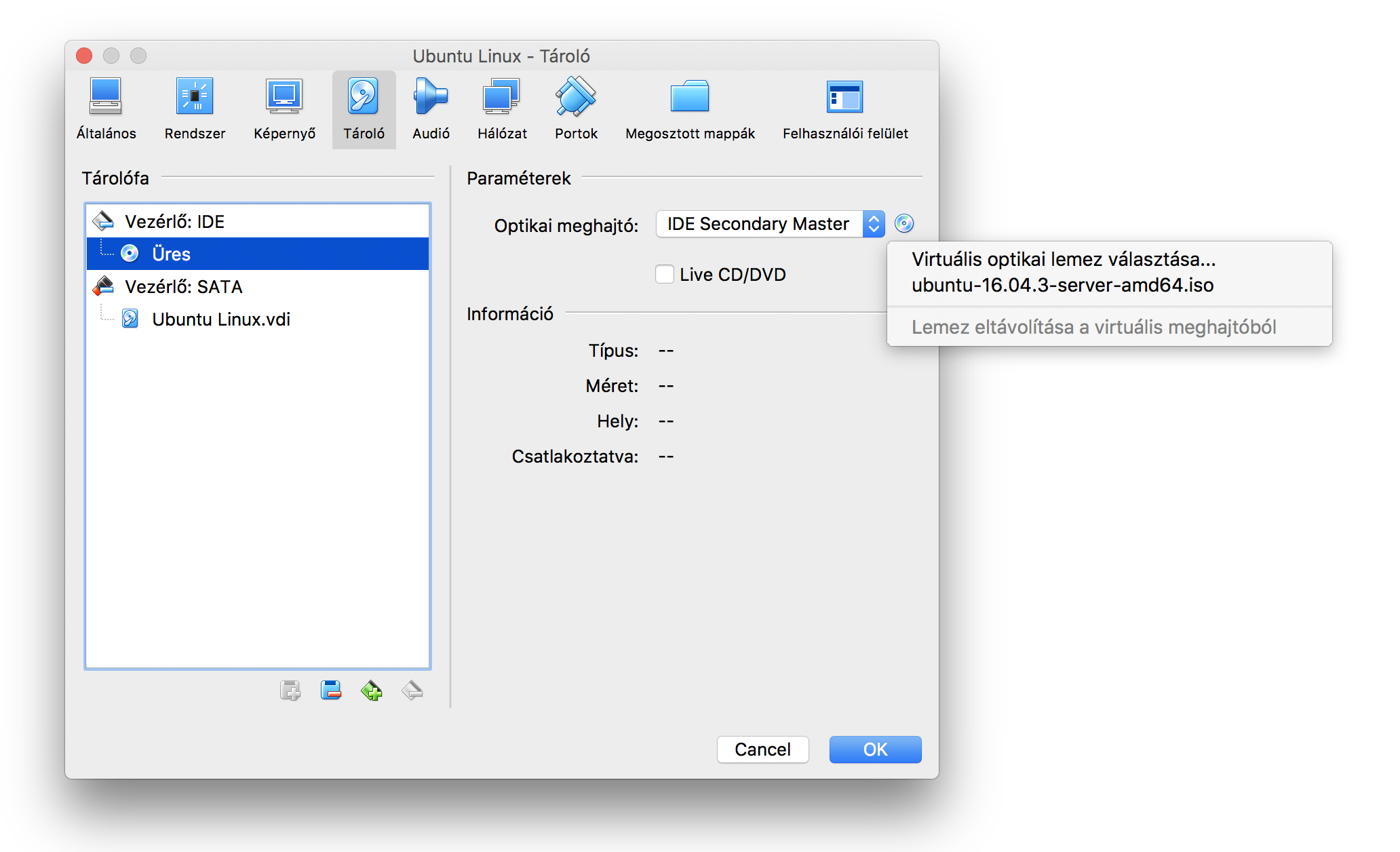Select the Vezérlő: IDE controller
1400x852 pixels.
(x=258, y=221)
